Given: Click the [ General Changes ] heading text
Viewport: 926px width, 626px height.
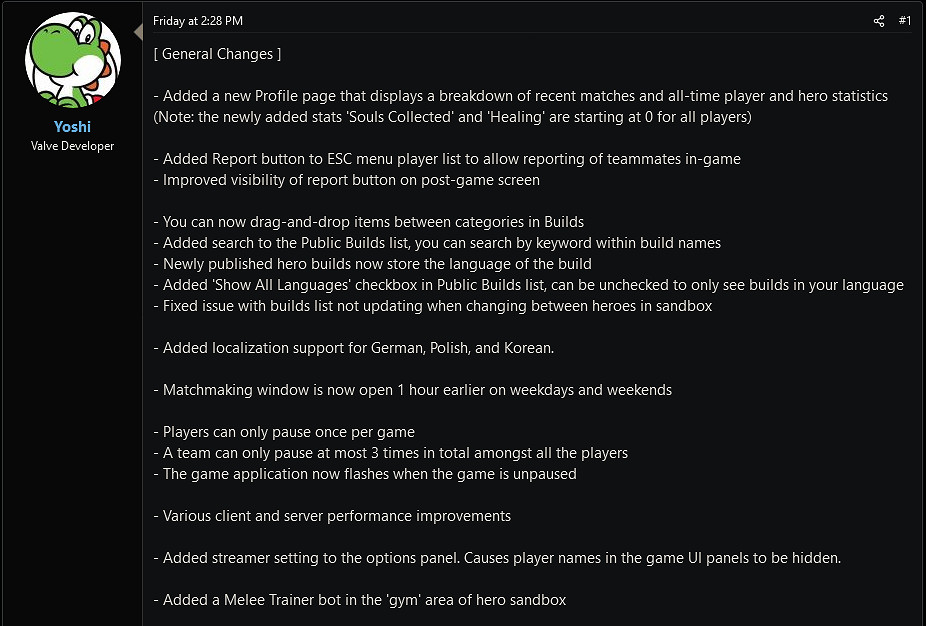Looking at the screenshot, I should (217, 53).
